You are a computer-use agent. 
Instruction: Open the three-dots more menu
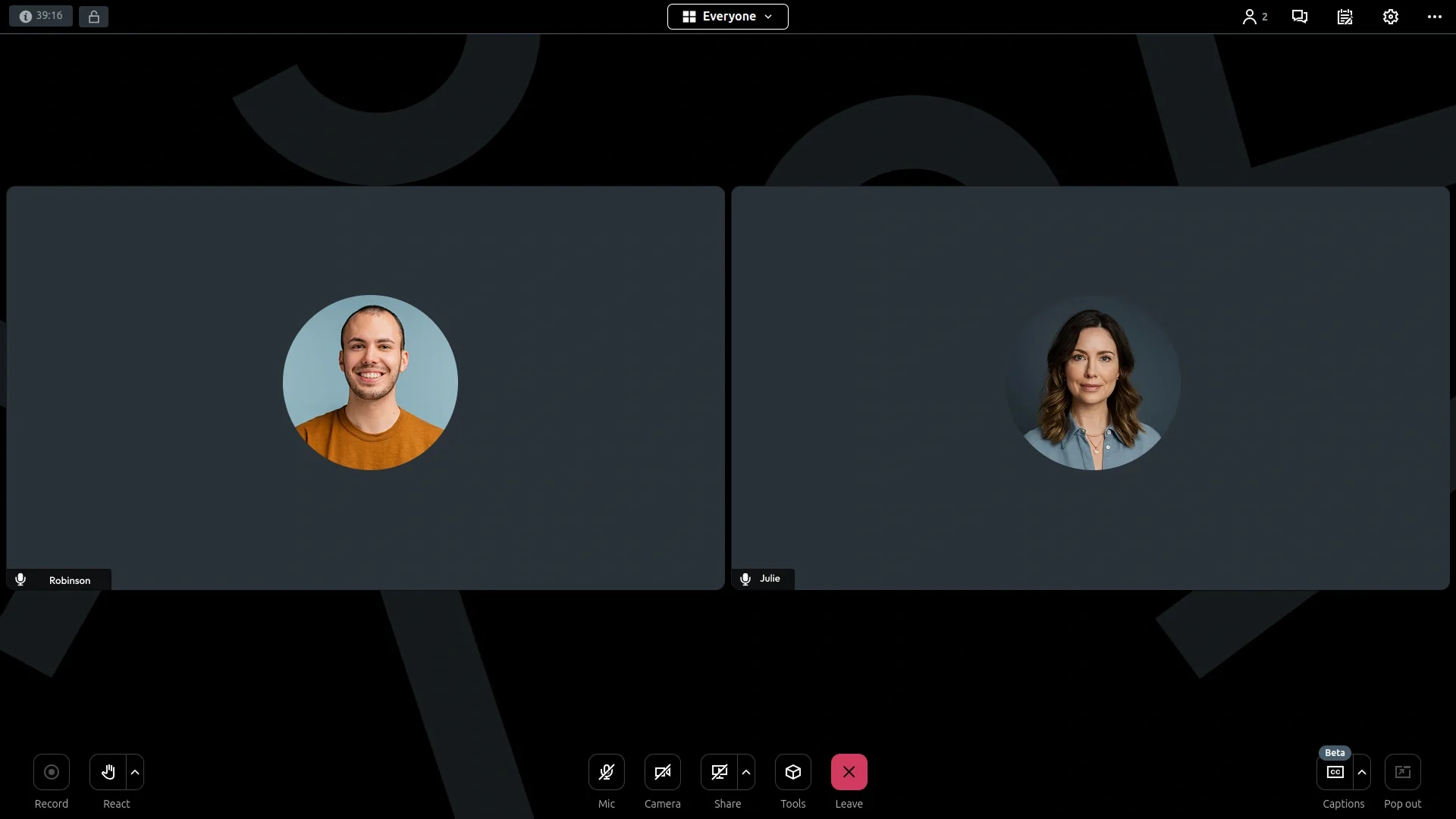pyautogui.click(x=1435, y=17)
